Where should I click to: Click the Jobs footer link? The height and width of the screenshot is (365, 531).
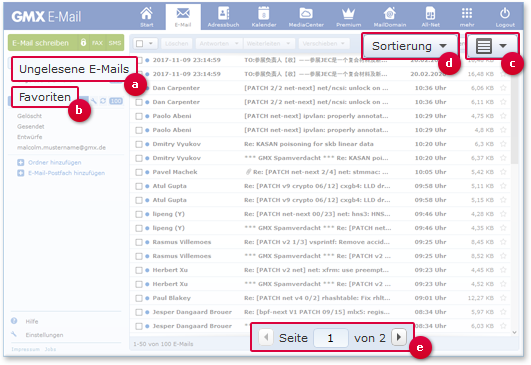[x=50, y=349]
